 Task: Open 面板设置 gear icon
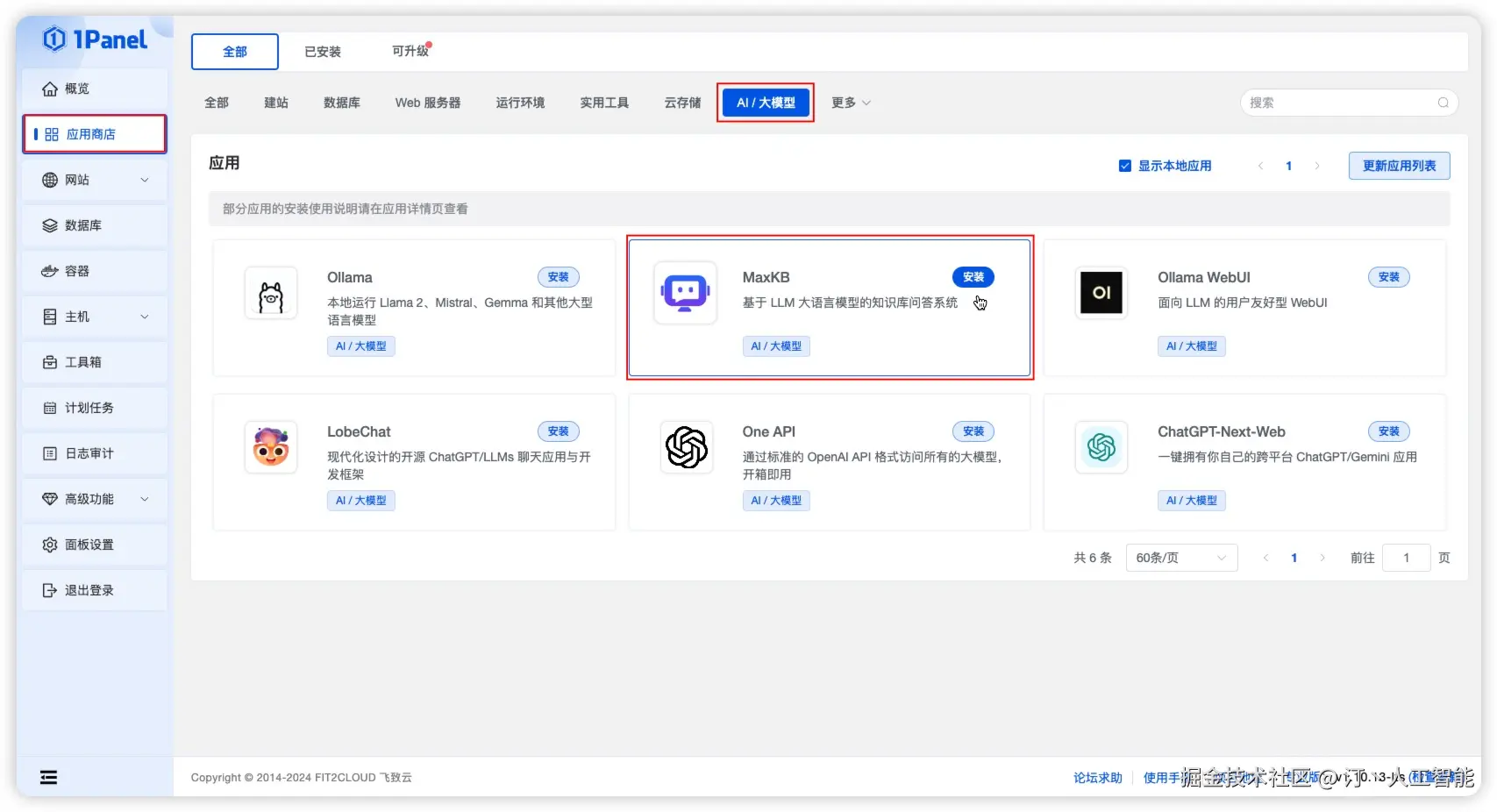pyautogui.click(x=50, y=545)
